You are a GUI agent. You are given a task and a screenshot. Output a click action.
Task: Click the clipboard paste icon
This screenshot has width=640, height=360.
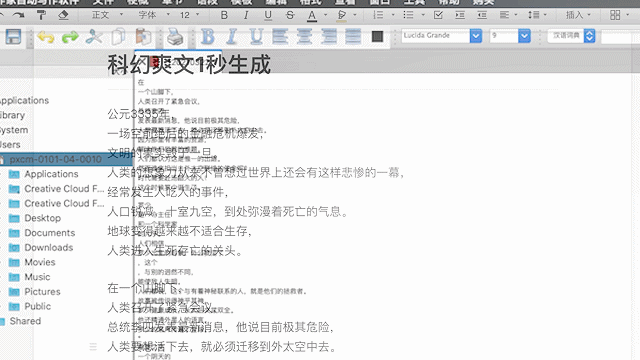143,37
